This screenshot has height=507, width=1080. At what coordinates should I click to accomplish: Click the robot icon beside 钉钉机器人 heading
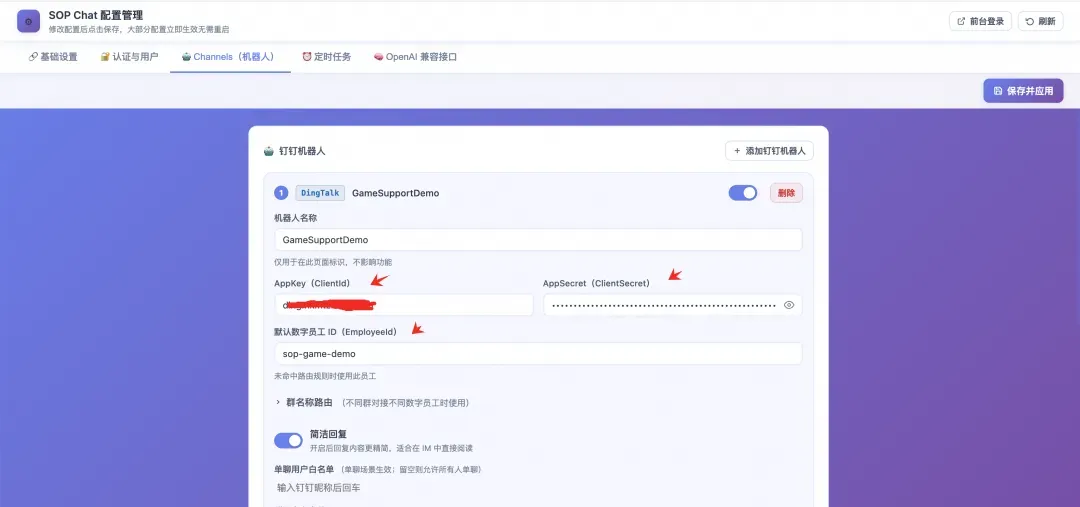point(269,151)
